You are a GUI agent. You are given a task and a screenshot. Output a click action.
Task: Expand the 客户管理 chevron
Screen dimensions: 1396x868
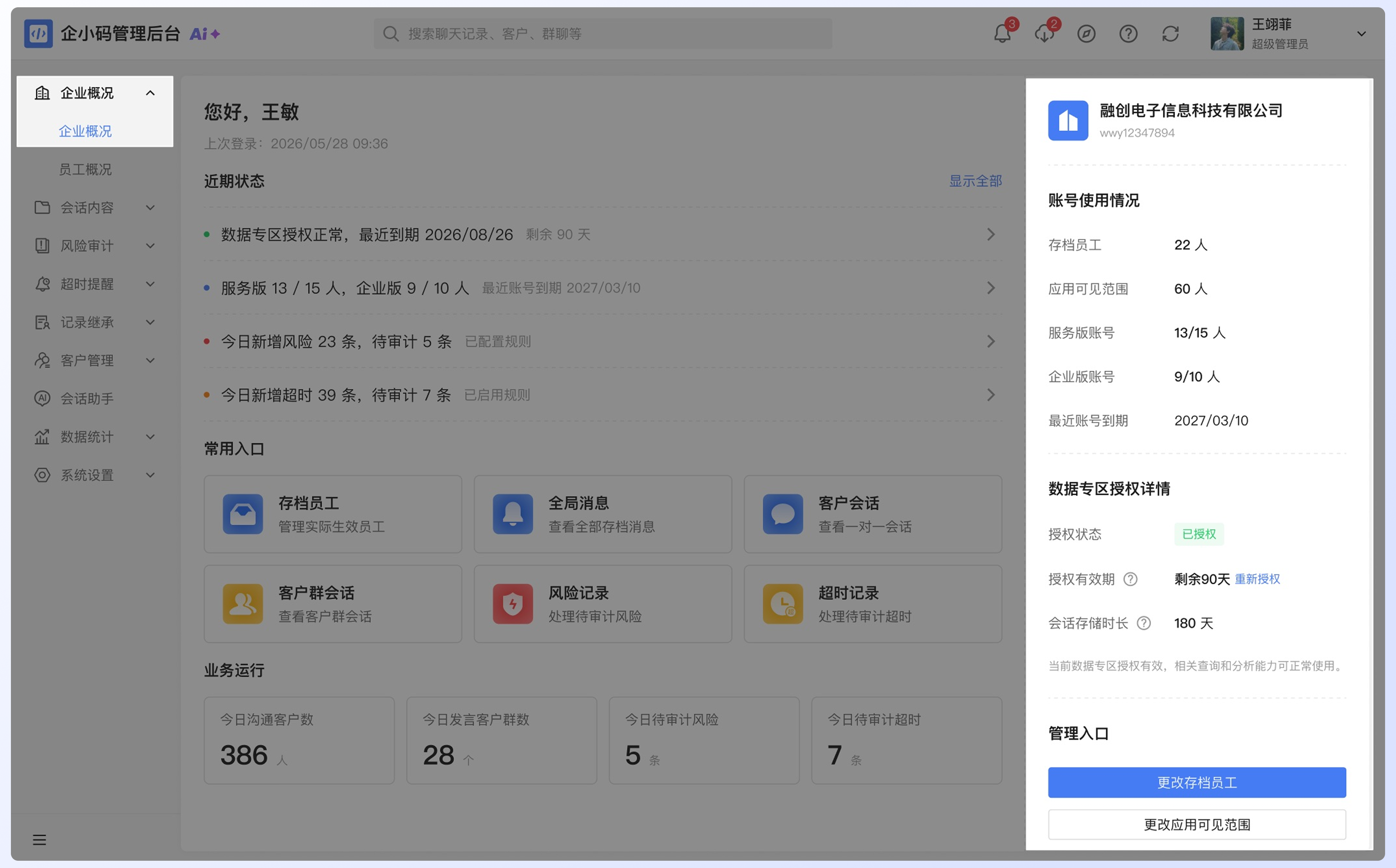(x=150, y=360)
